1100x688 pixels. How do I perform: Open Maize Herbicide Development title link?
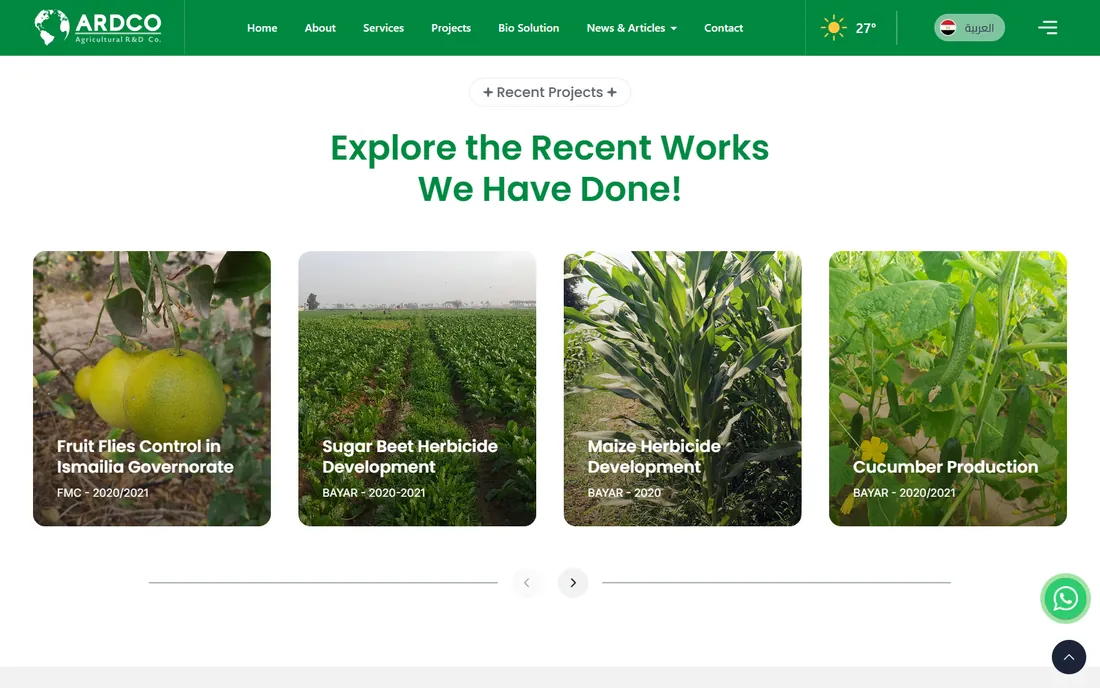coord(654,457)
